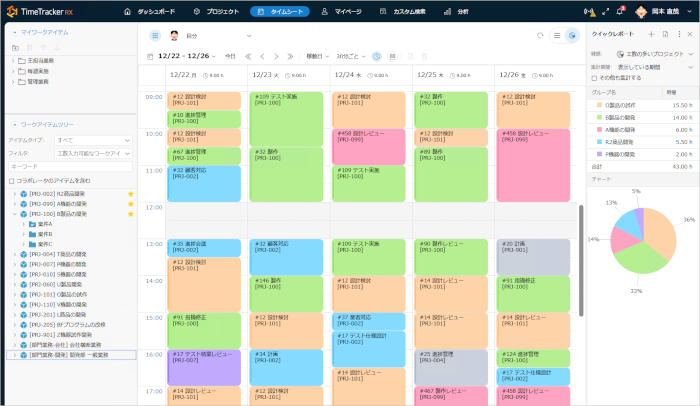Expand the first folder in マイワークアイテム

pos(13,61)
